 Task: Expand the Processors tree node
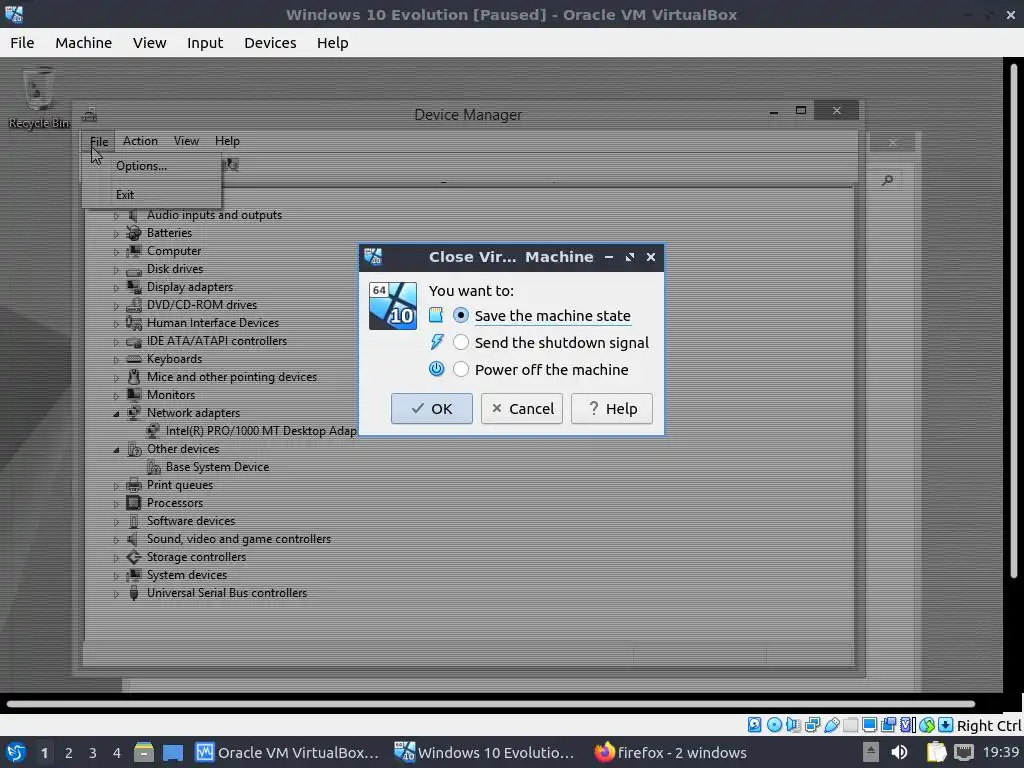(x=116, y=504)
